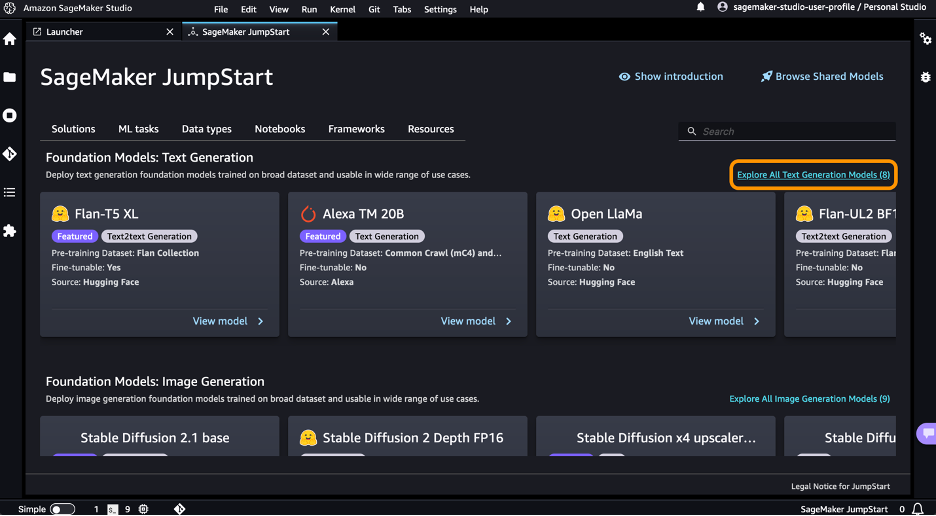
Task: Click status bar bell notification icon
Action: click(918, 509)
